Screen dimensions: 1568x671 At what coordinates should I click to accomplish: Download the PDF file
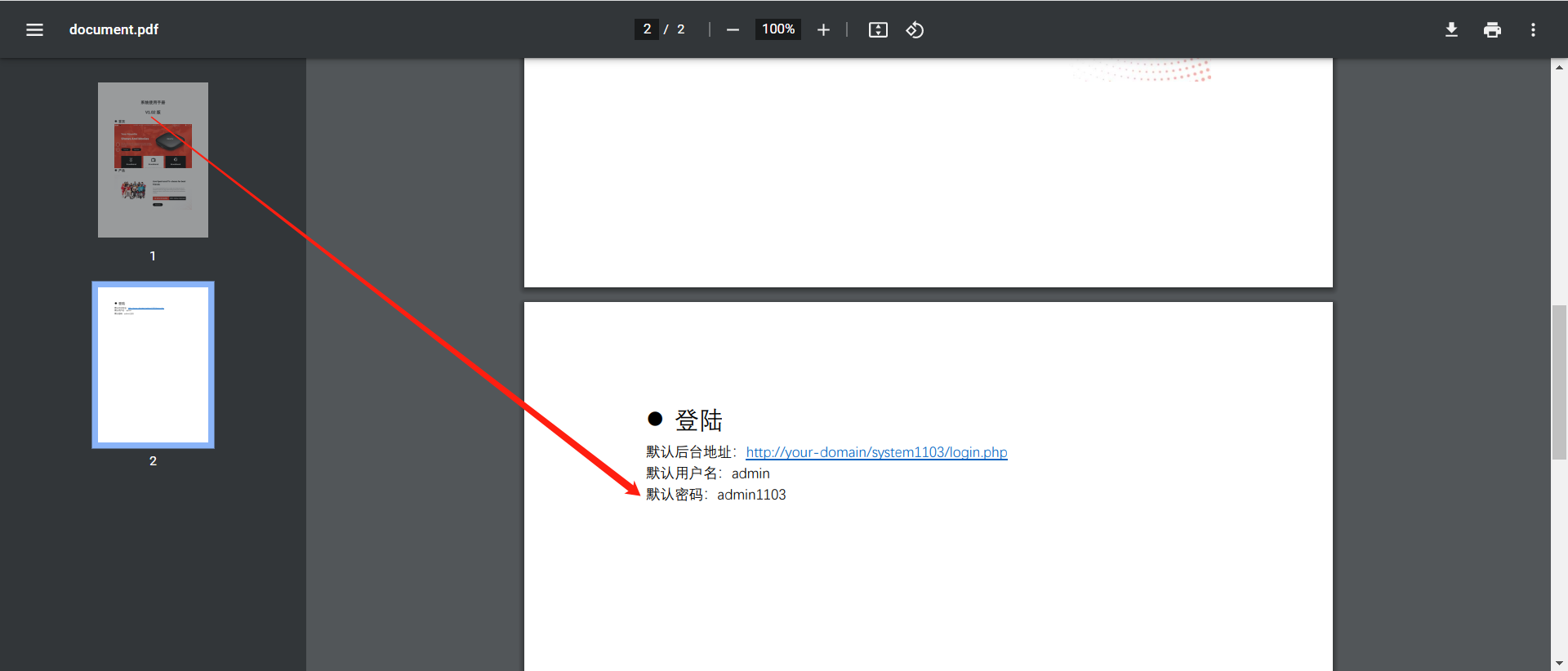1451,29
